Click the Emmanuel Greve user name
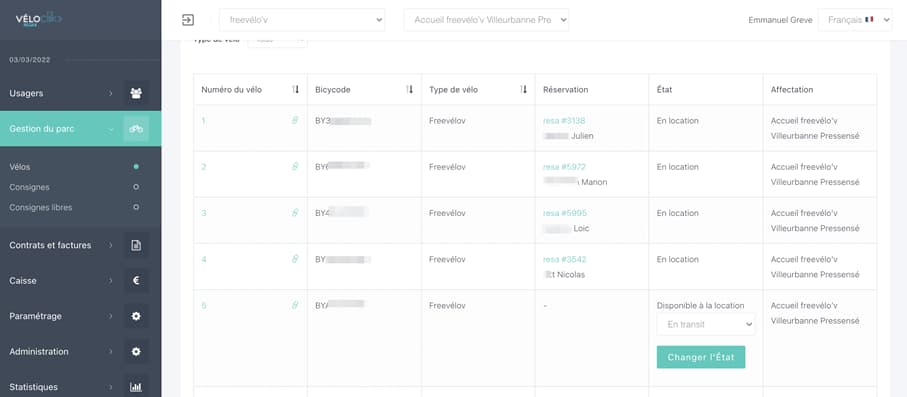This screenshot has width=907, height=397. click(780, 20)
